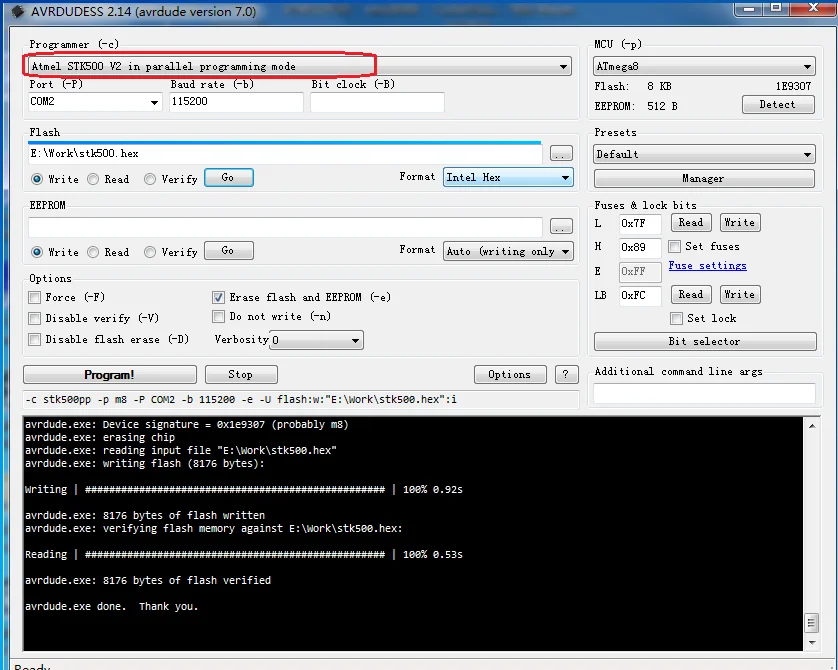Browse for Flash file with ... button
Image resolution: width=838 pixels, height=670 pixels.
(561, 154)
